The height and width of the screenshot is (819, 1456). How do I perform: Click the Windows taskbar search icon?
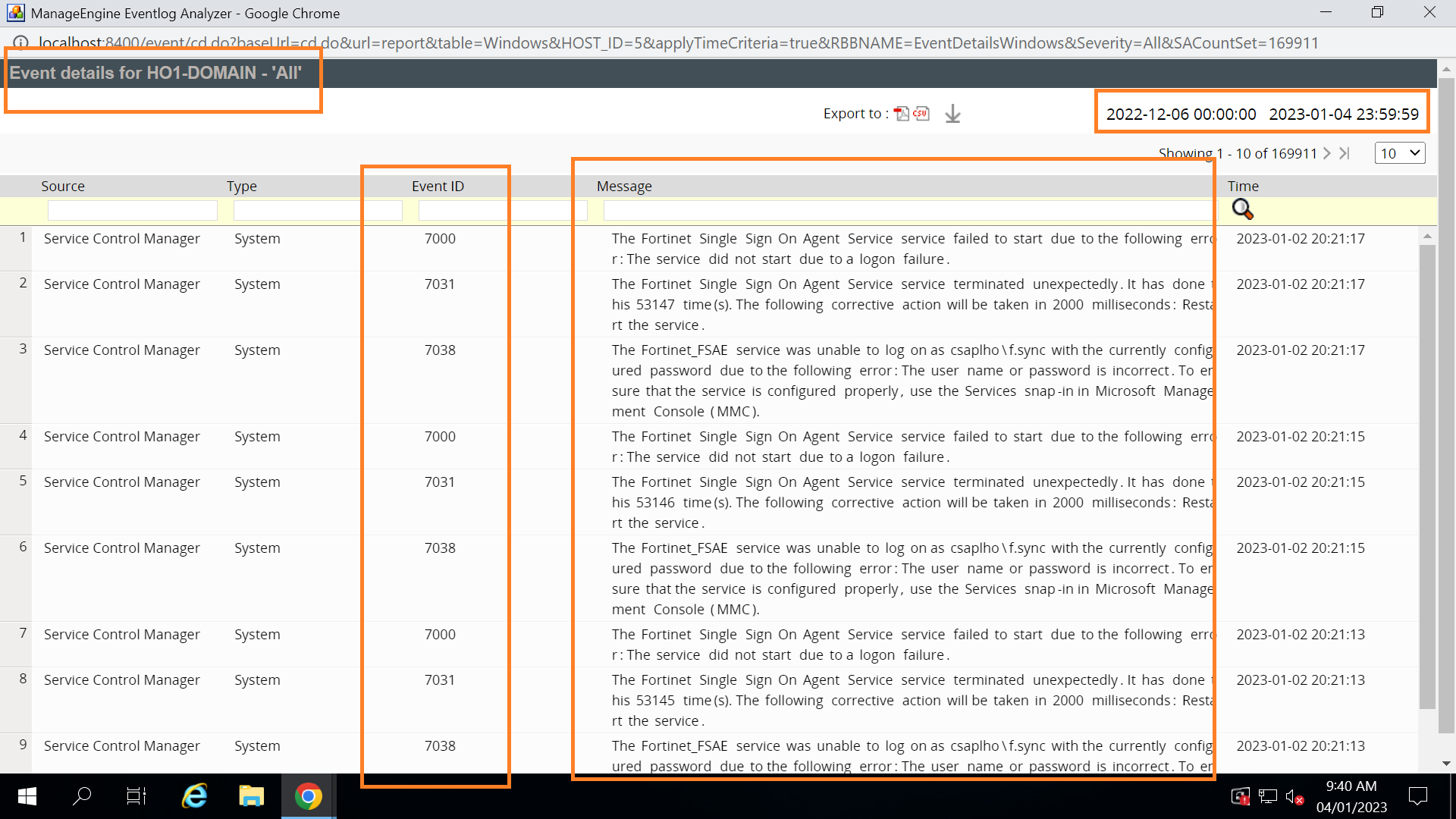[x=82, y=796]
